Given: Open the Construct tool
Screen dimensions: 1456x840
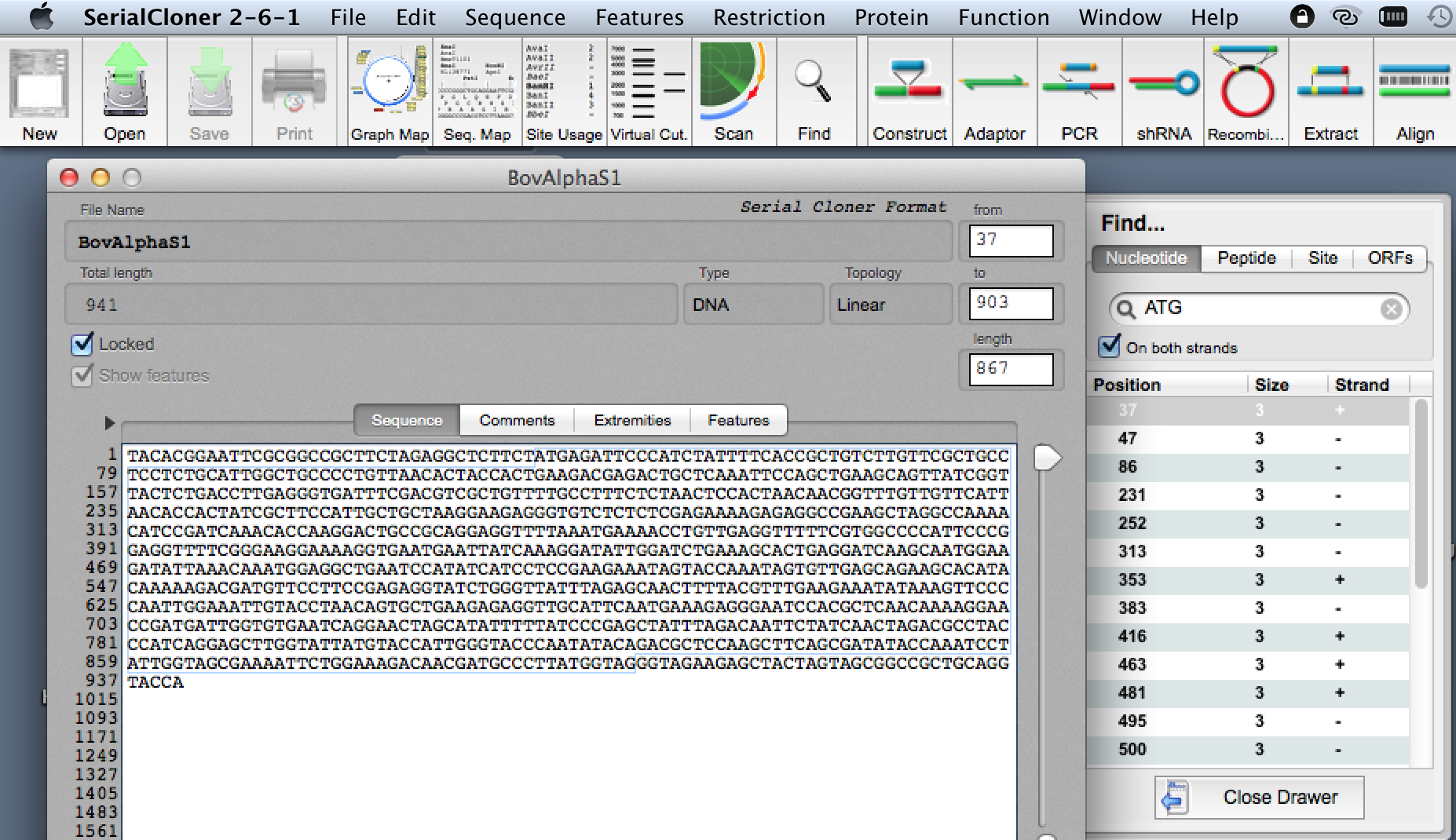Looking at the screenshot, I should click(909, 93).
